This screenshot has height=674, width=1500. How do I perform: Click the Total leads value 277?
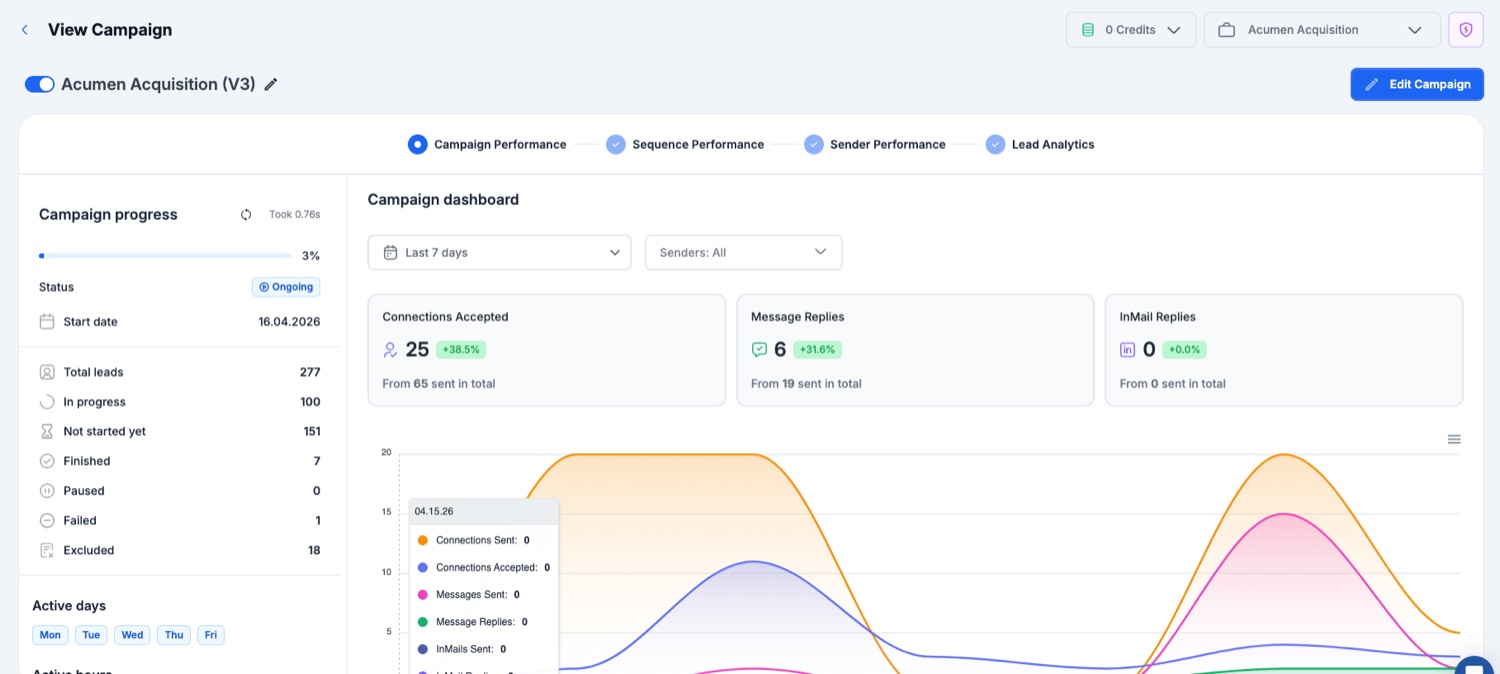tap(310, 372)
